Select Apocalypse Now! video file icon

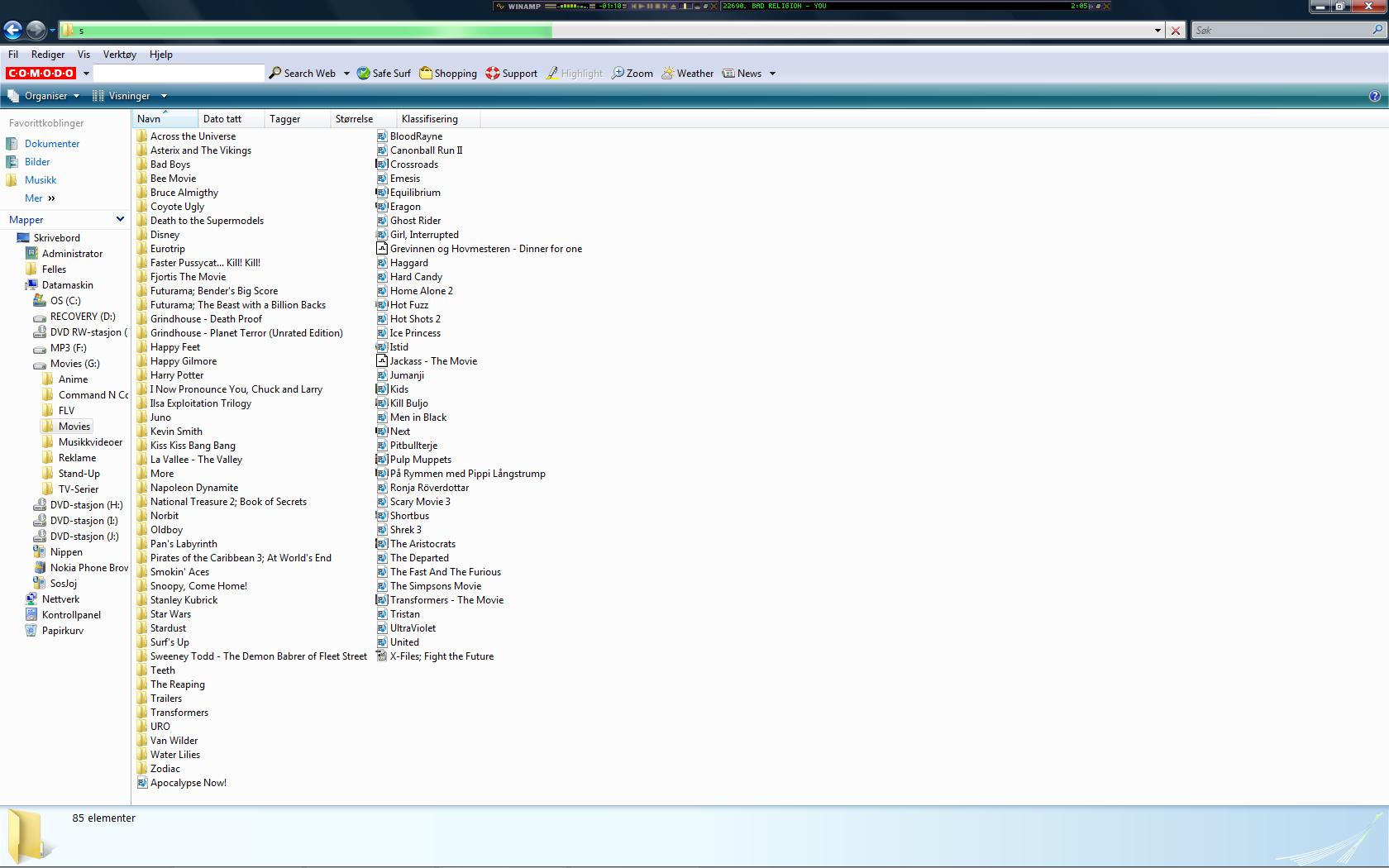142,783
